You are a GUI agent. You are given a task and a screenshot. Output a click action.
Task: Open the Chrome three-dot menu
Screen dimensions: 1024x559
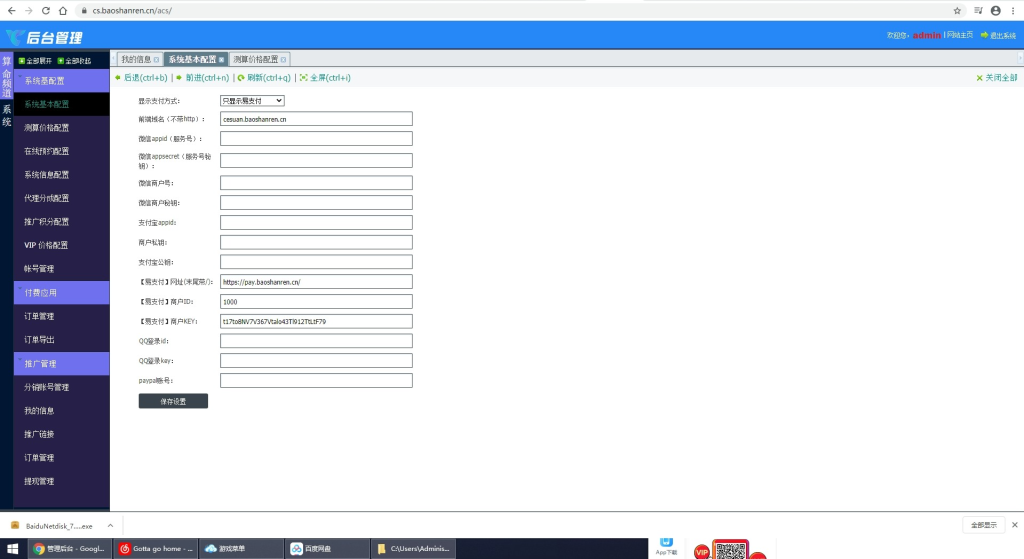(x=1013, y=10)
